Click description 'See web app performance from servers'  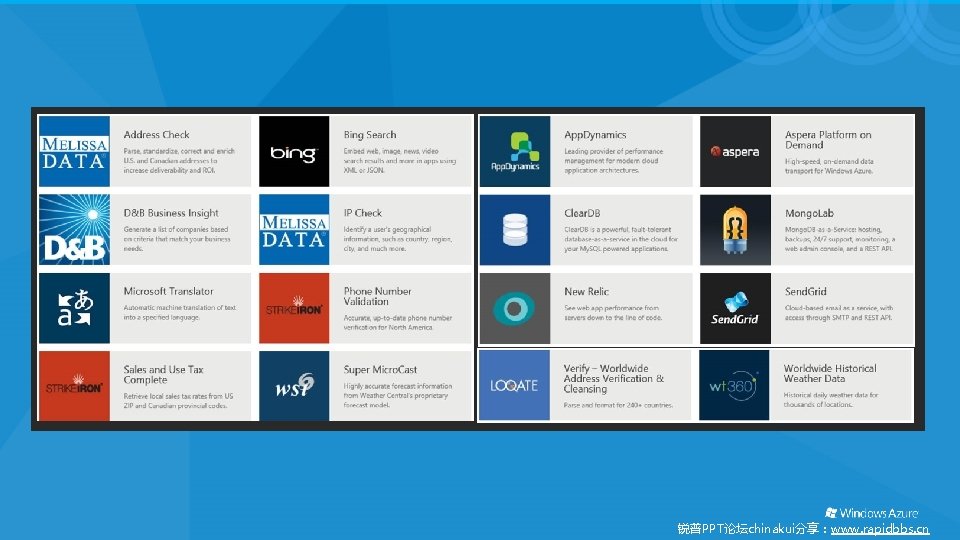(x=612, y=312)
